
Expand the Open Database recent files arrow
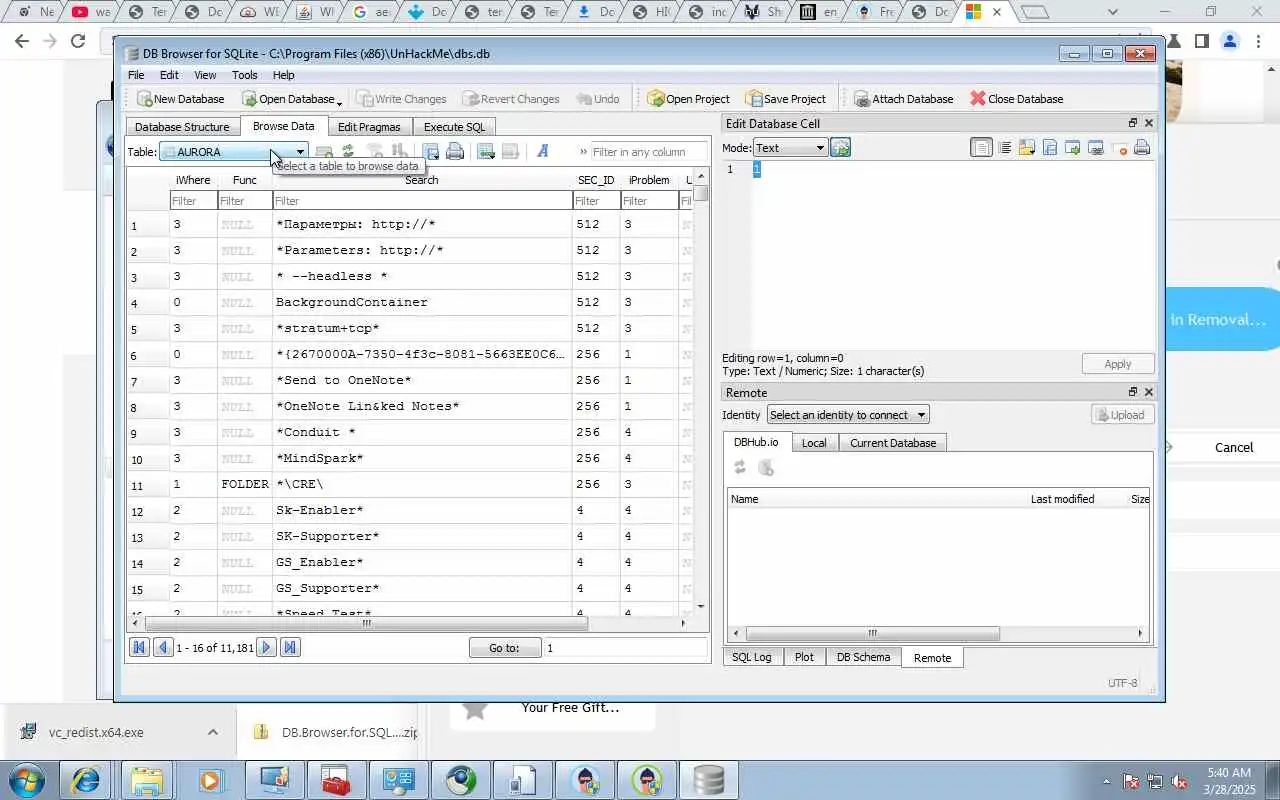tap(339, 102)
